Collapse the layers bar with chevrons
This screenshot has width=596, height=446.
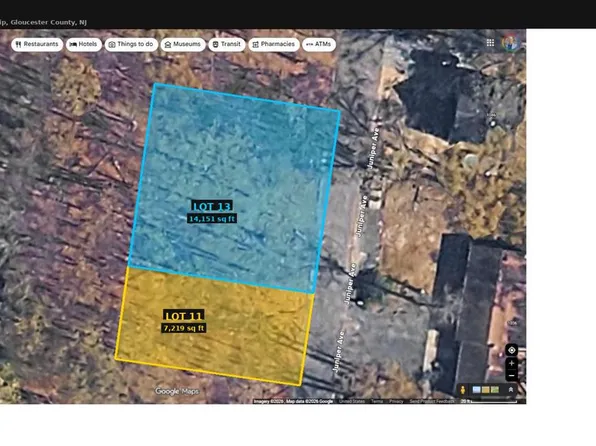coord(511,390)
